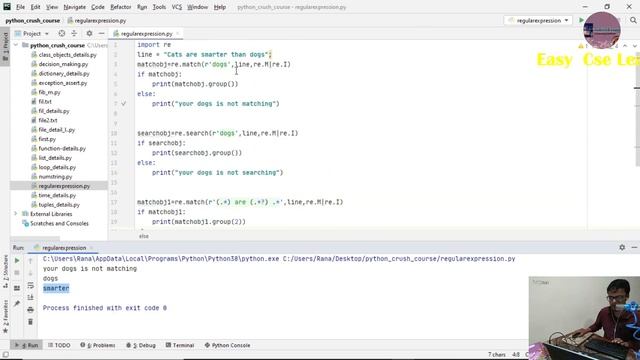Hide the Run tool window

click(x=634, y=247)
